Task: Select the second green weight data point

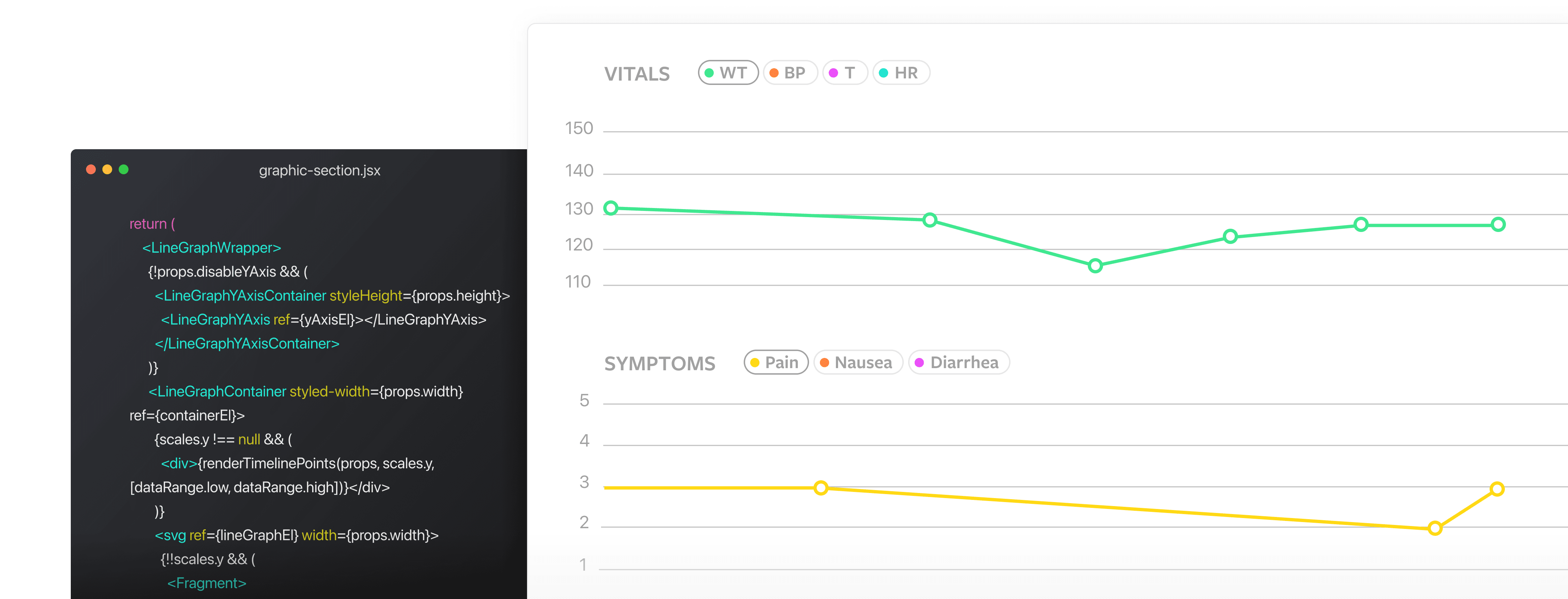Action: pos(930,220)
